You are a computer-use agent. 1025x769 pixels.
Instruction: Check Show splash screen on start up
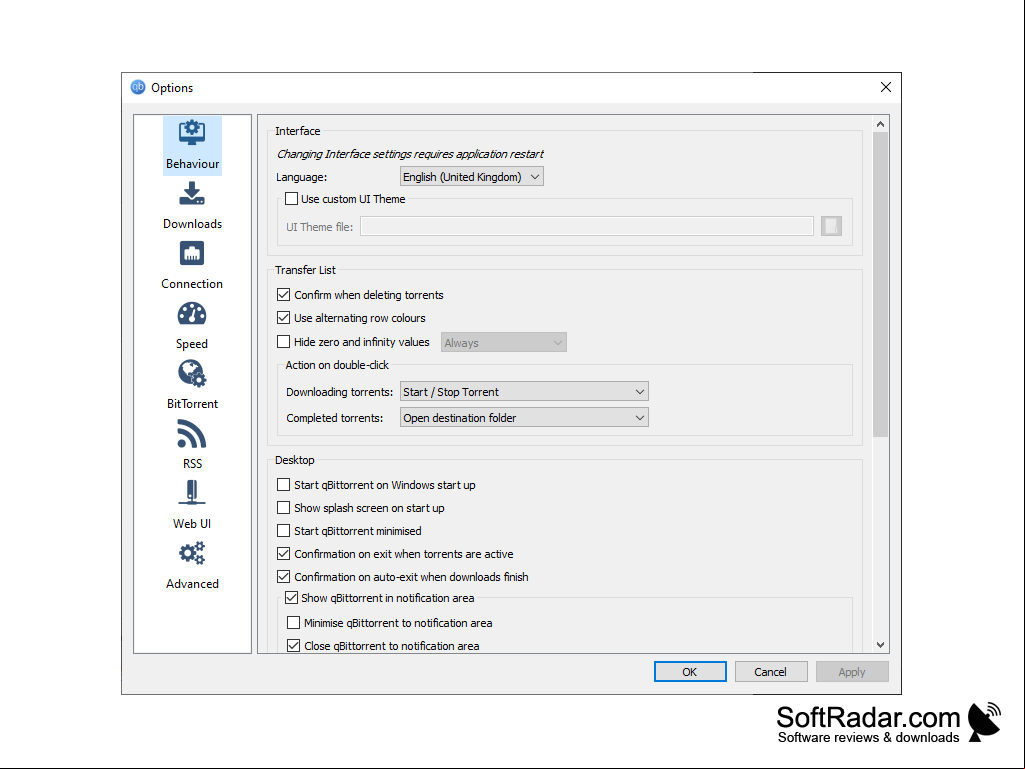coord(284,507)
